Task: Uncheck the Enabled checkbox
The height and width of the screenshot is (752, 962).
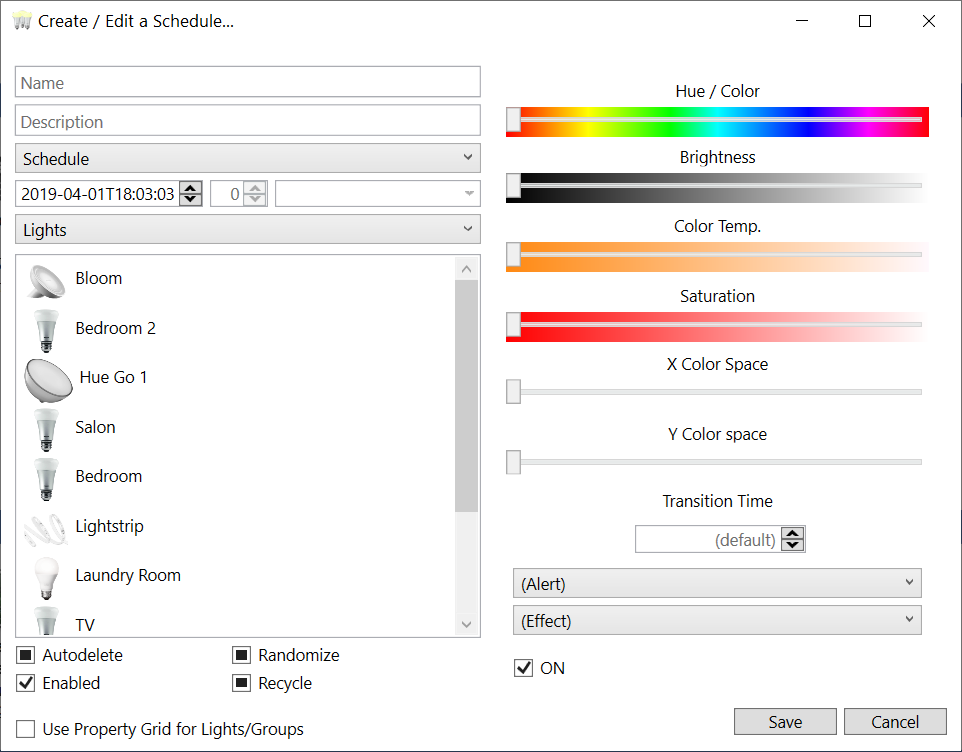Action: [26, 683]
